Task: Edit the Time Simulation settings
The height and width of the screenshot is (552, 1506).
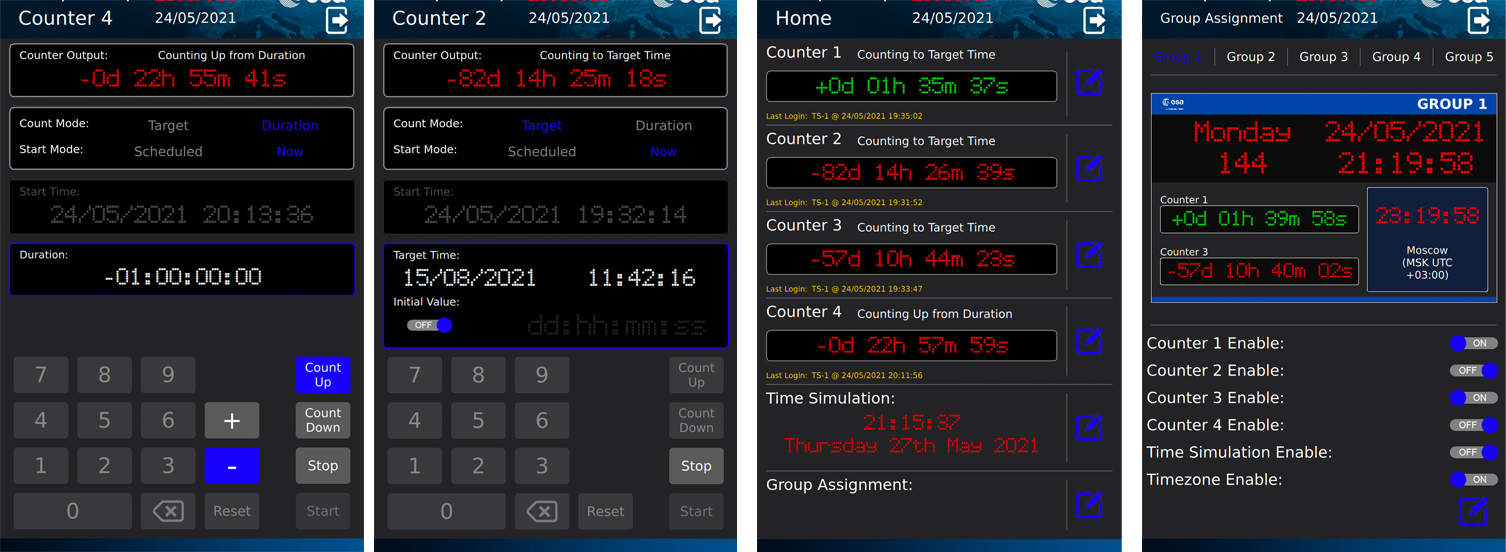Action: (x=1088, y=428)
